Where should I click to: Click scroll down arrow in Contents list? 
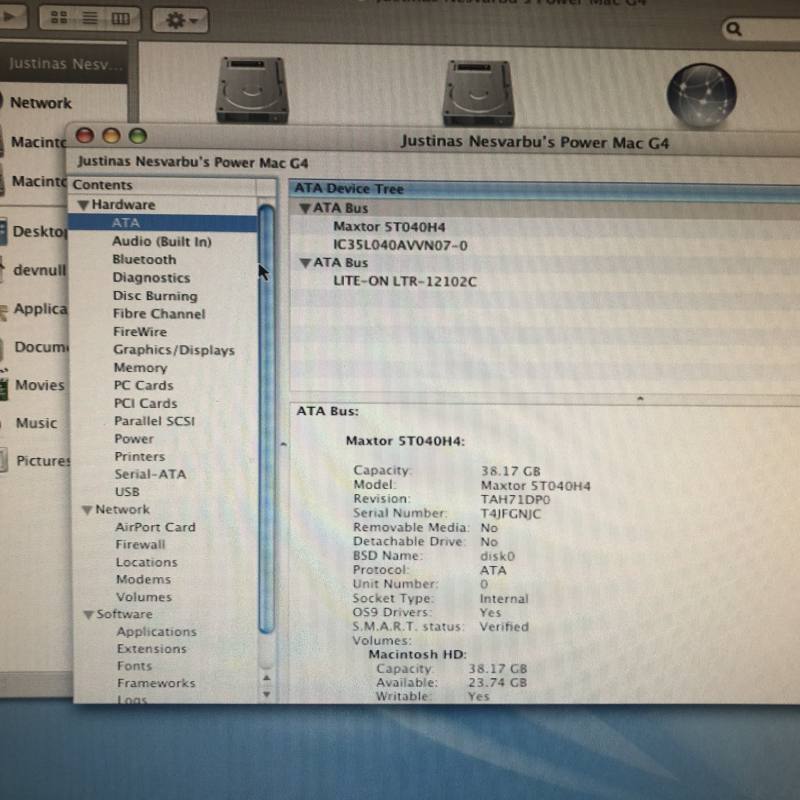(x=266, y=694)
